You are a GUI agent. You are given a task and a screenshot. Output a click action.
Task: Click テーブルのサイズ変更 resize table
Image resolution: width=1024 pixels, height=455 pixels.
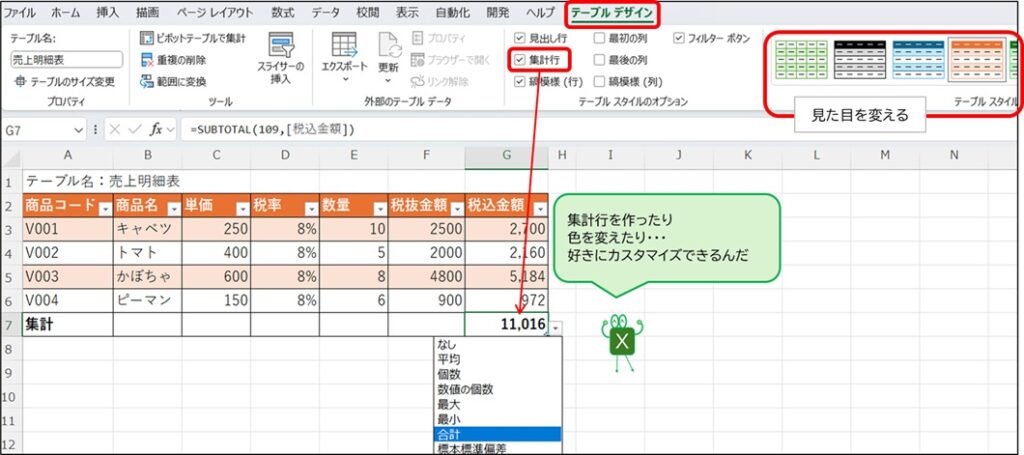(64, 82)
